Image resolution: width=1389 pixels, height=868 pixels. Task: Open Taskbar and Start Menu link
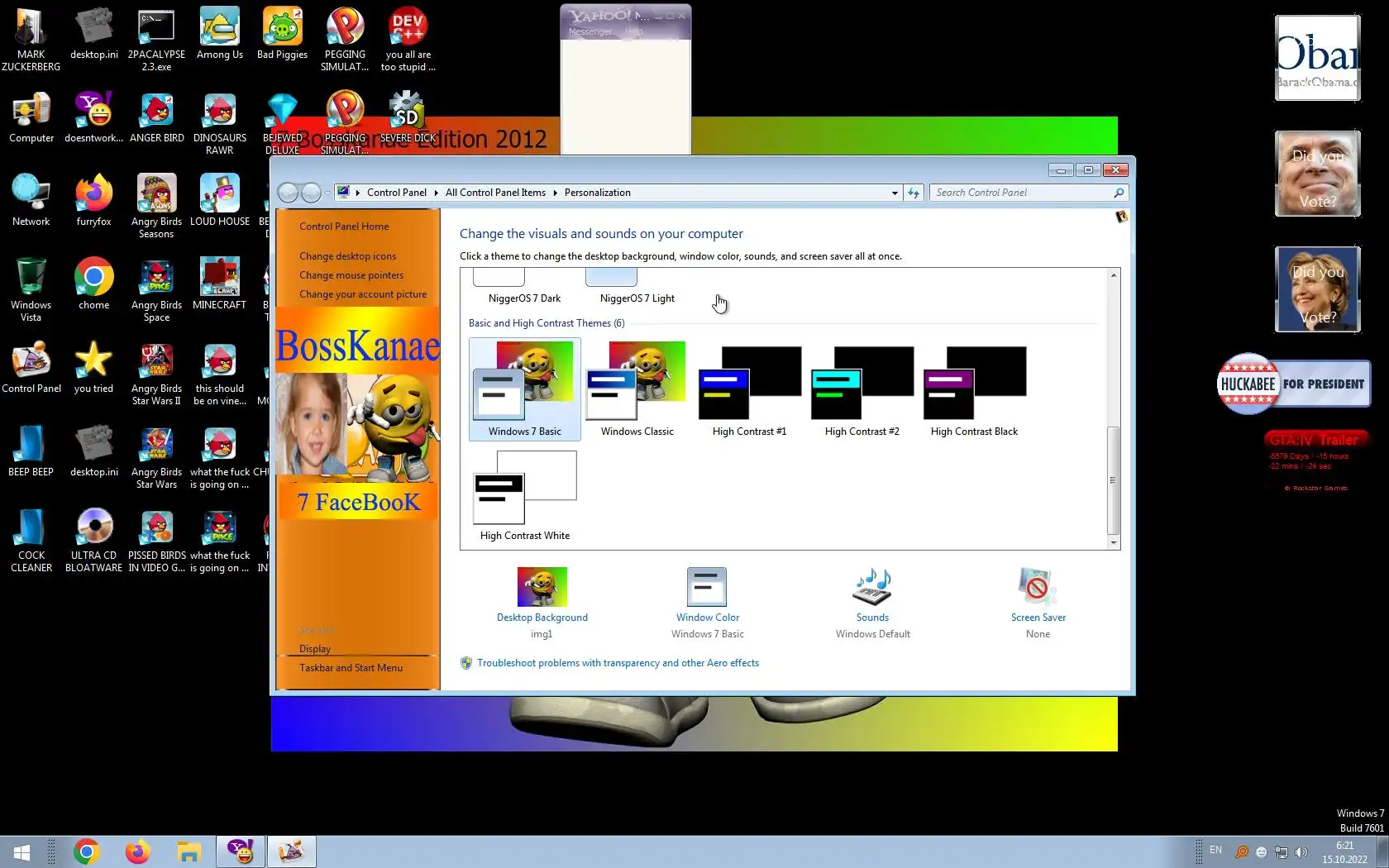(351, 668)
